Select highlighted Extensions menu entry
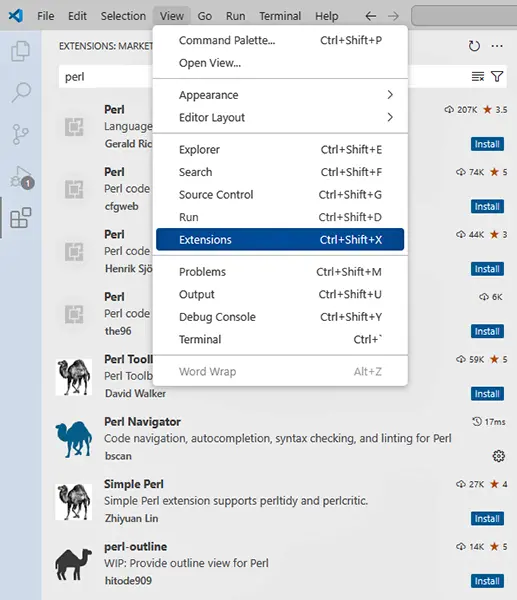 point(280,240)
